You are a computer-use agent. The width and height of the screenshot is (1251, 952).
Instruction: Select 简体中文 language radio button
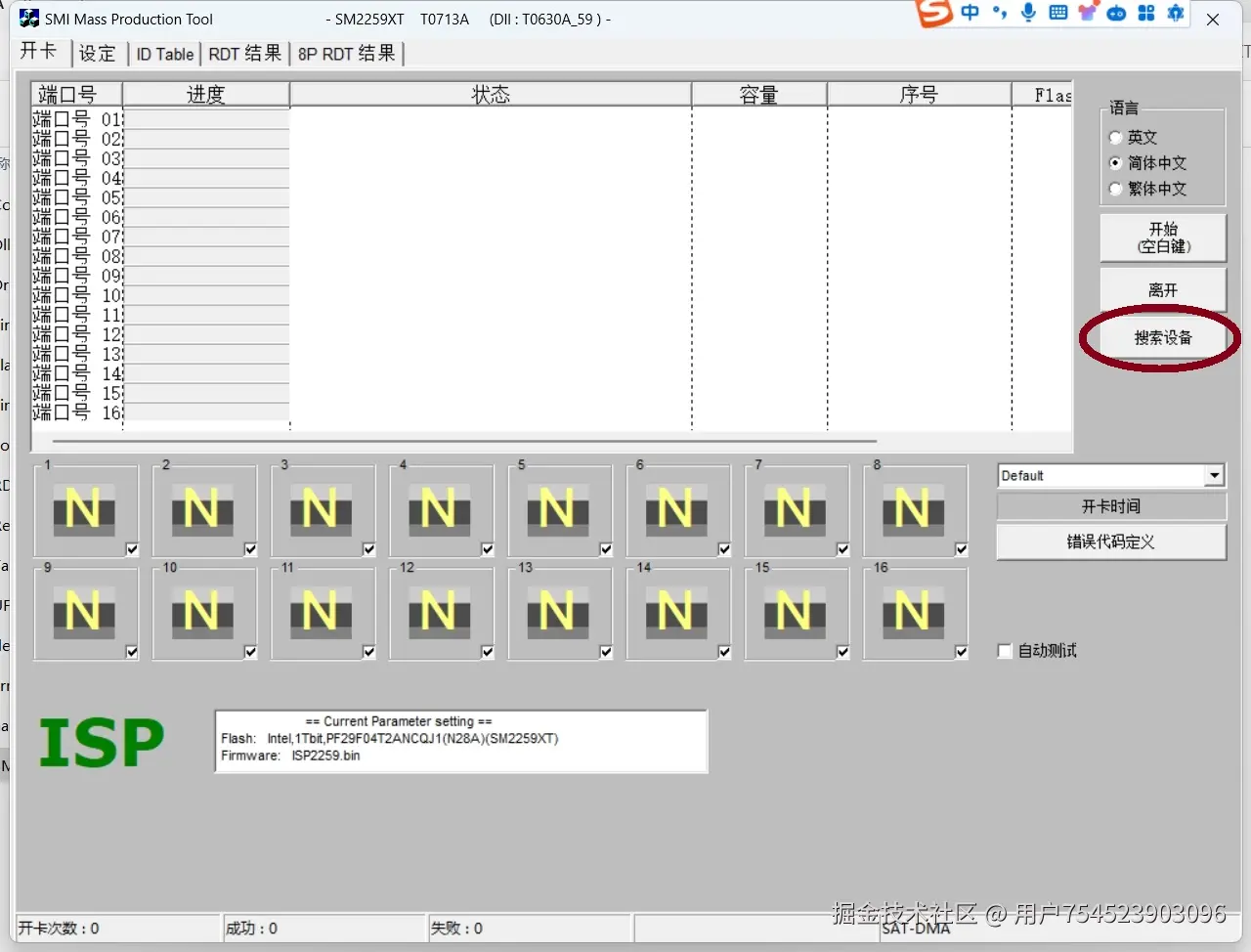click(1115, 163)
